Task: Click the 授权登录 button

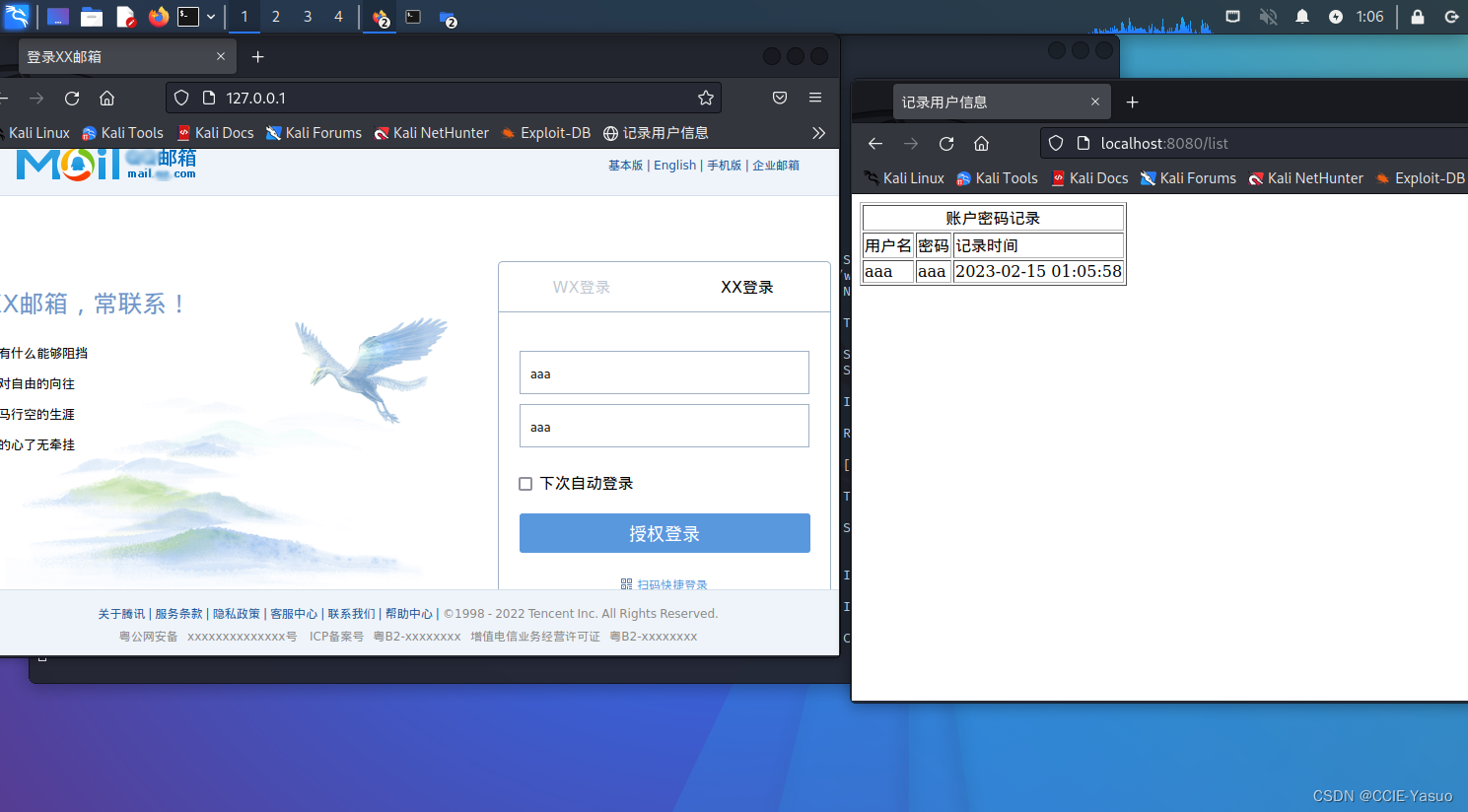Action: click(x=664, y=533)
